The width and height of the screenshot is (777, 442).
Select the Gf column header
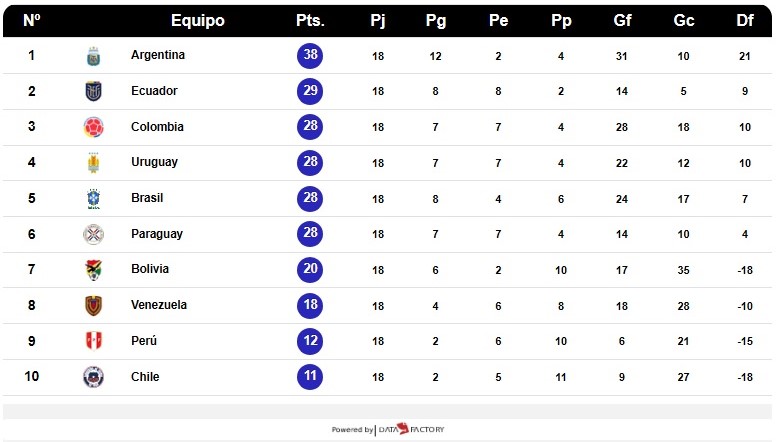tap(622, 20)
